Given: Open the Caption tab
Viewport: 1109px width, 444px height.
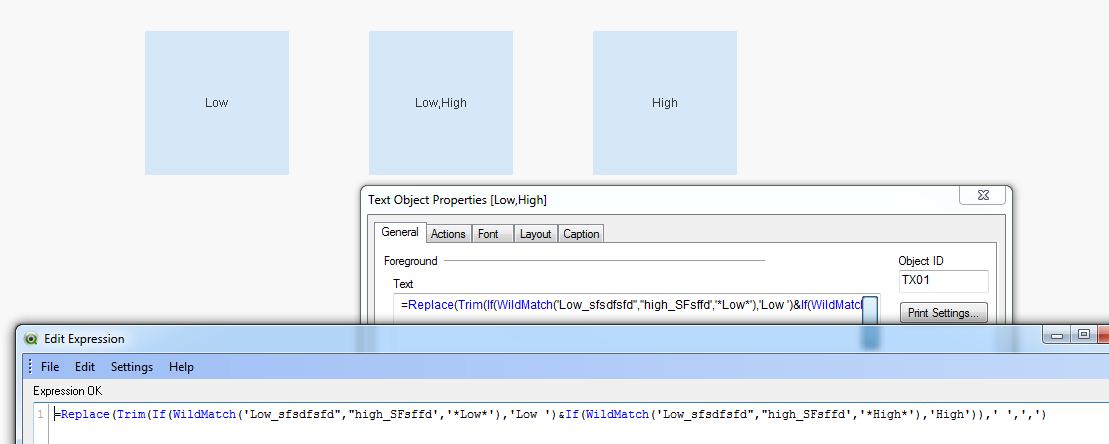Looking at the screenshot, I should tap(581, 234).
